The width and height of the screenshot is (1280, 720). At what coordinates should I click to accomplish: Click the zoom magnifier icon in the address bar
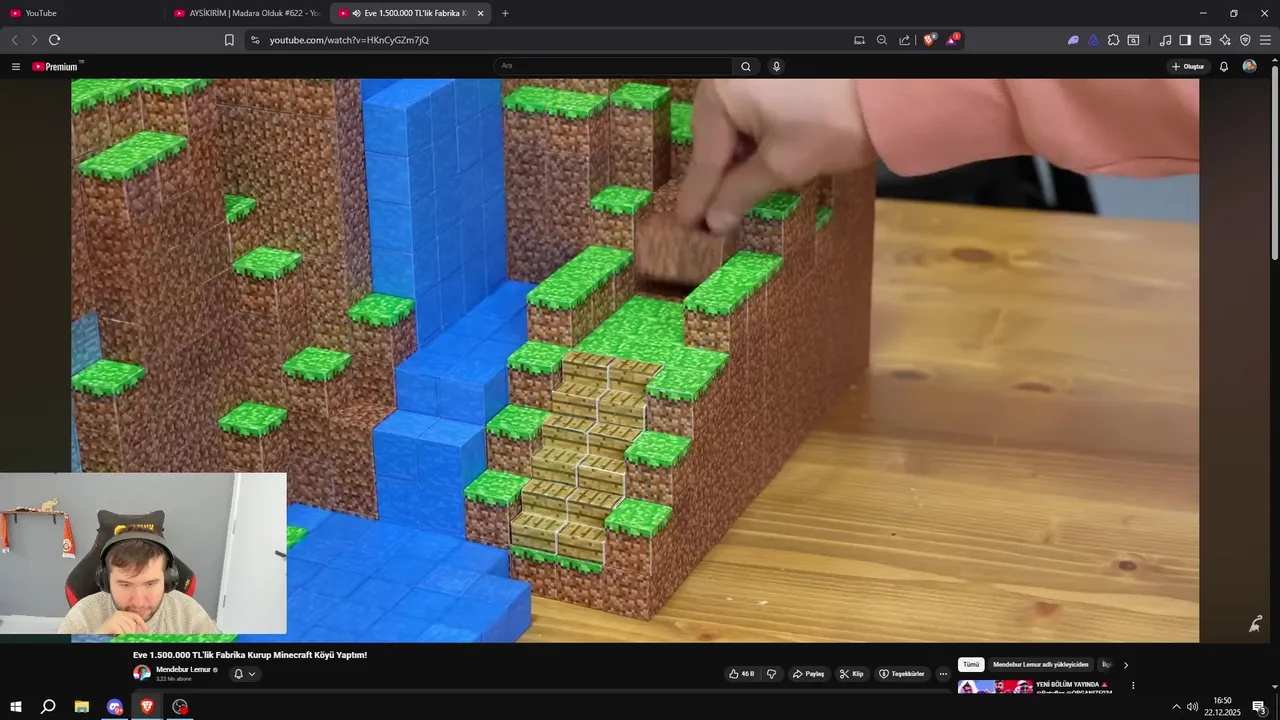coord(882,40)
